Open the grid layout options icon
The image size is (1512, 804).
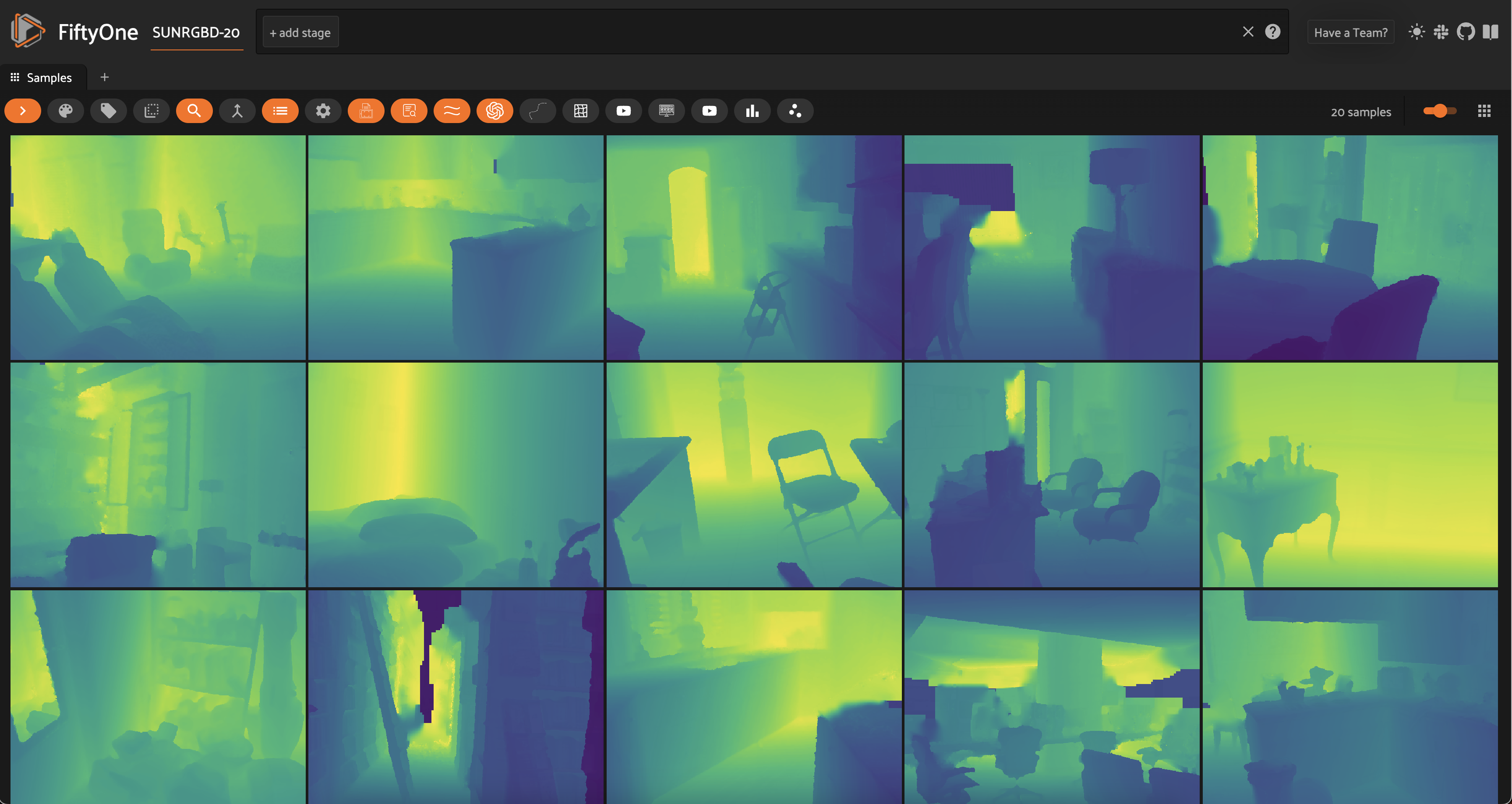pyautogui.click(x=1484, y=111)
